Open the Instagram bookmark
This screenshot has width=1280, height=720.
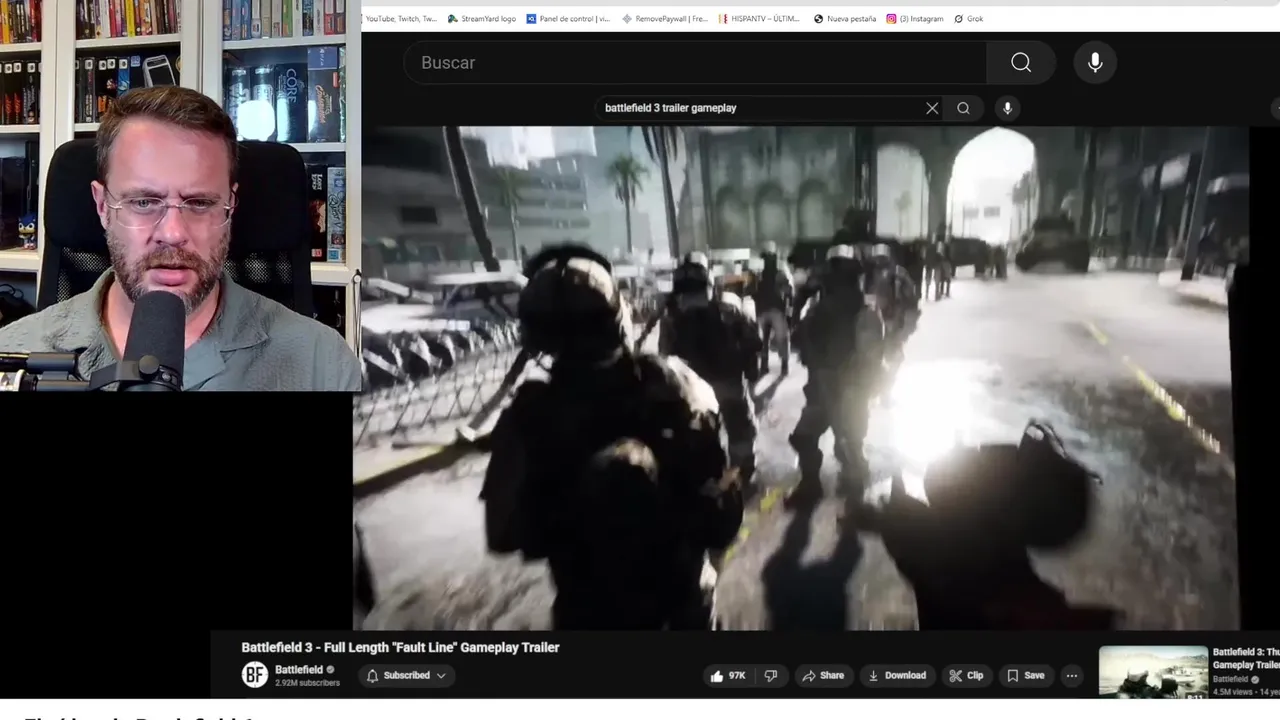pyautogui.click(x=915, y=18)
